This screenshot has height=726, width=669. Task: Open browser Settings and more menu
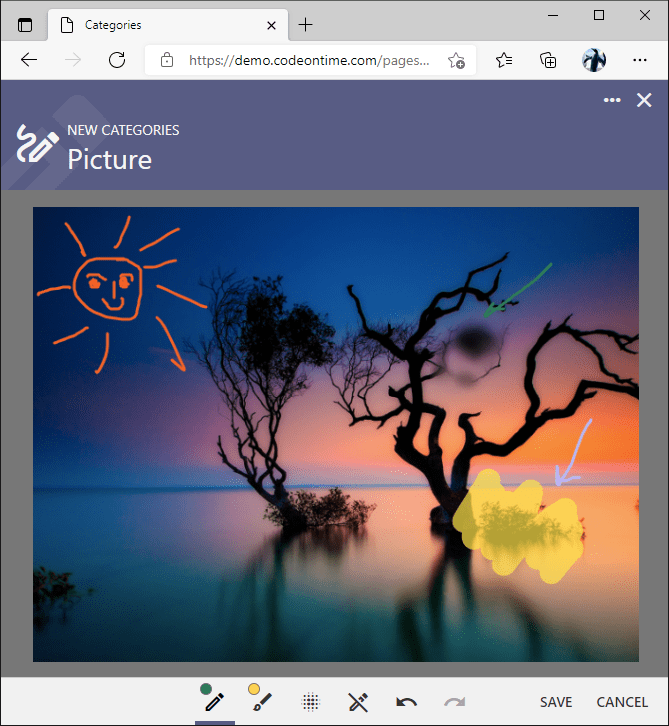(x=639, y=60)
